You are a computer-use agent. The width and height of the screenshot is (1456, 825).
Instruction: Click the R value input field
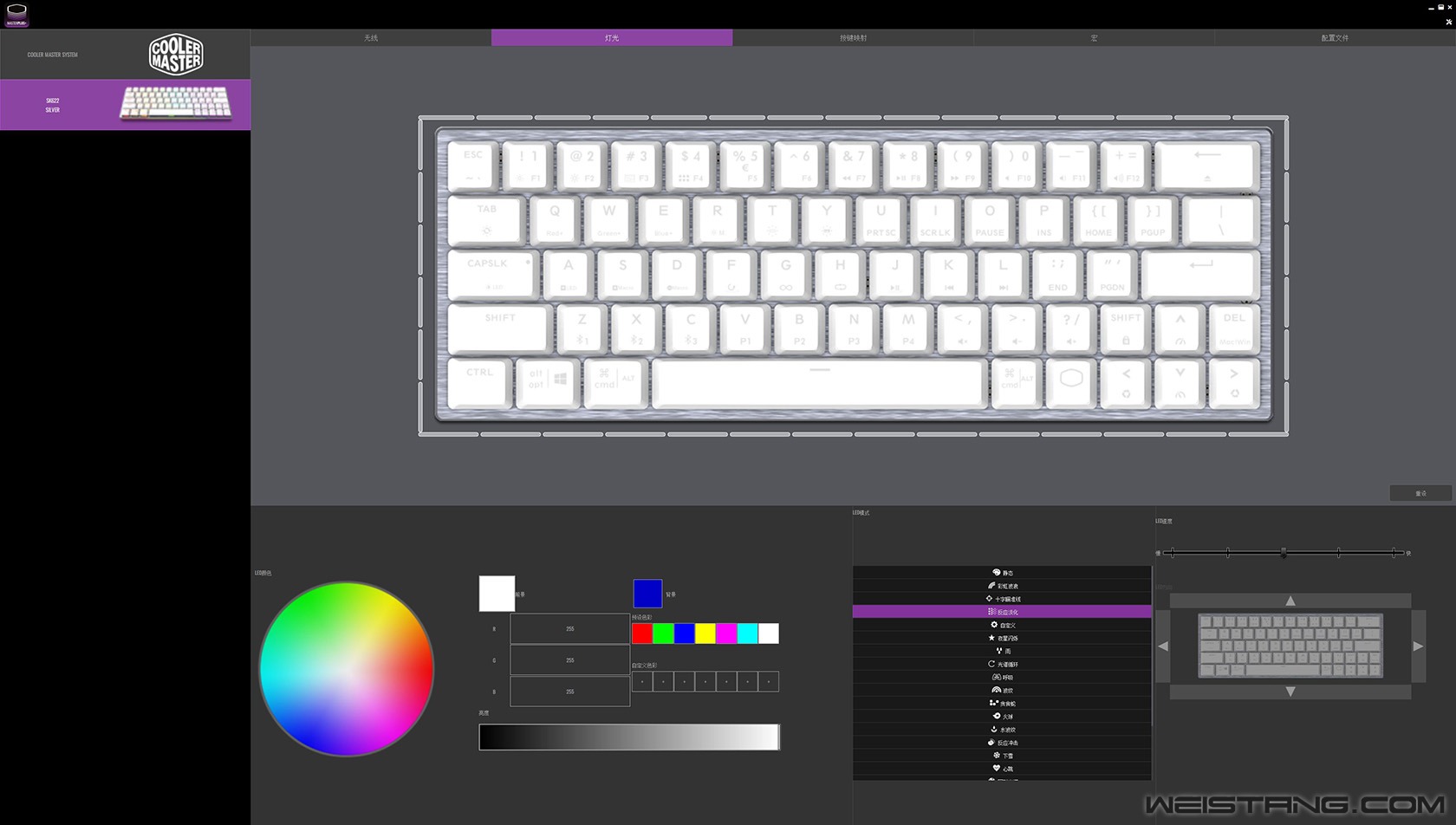click(569, 629)
